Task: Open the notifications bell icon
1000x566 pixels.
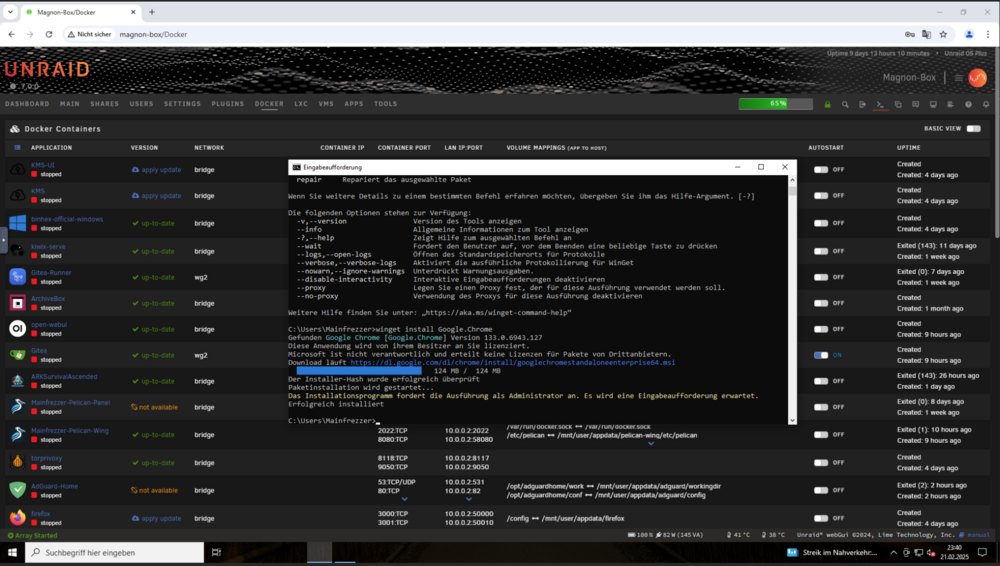Action: click(986, 104)
